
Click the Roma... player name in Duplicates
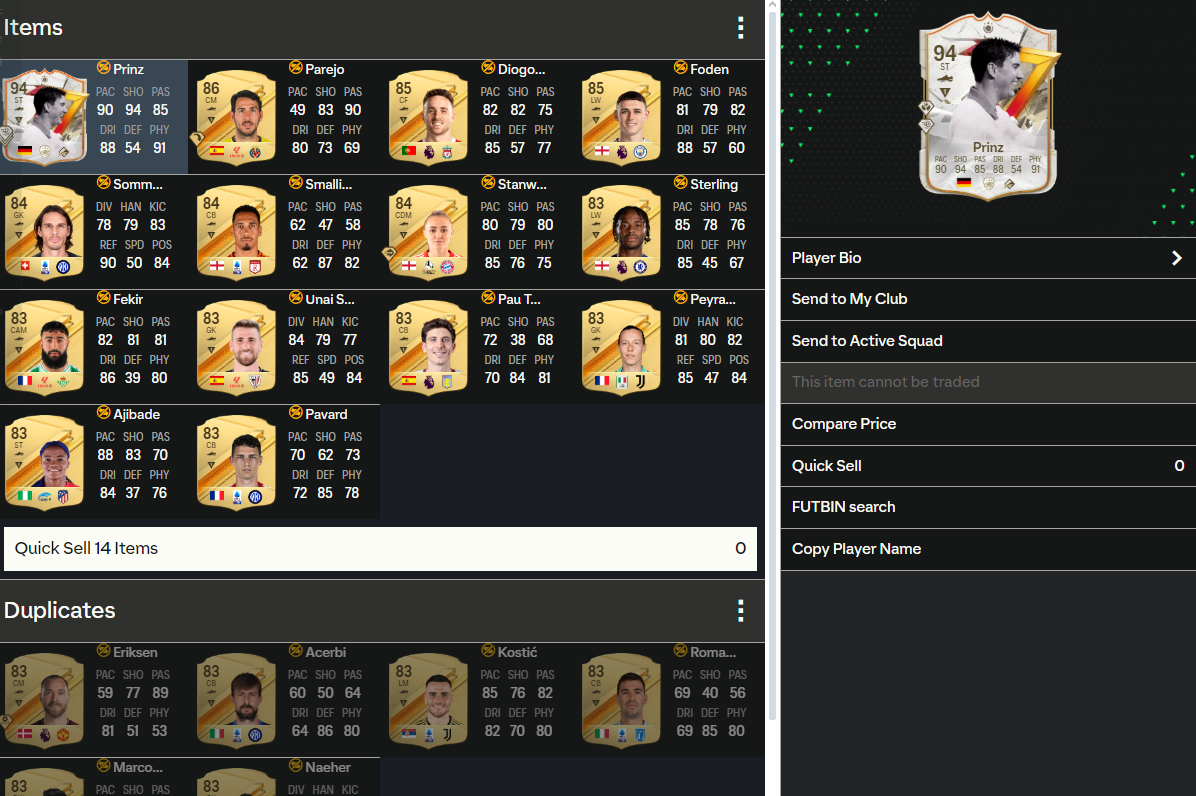(713, 653)
